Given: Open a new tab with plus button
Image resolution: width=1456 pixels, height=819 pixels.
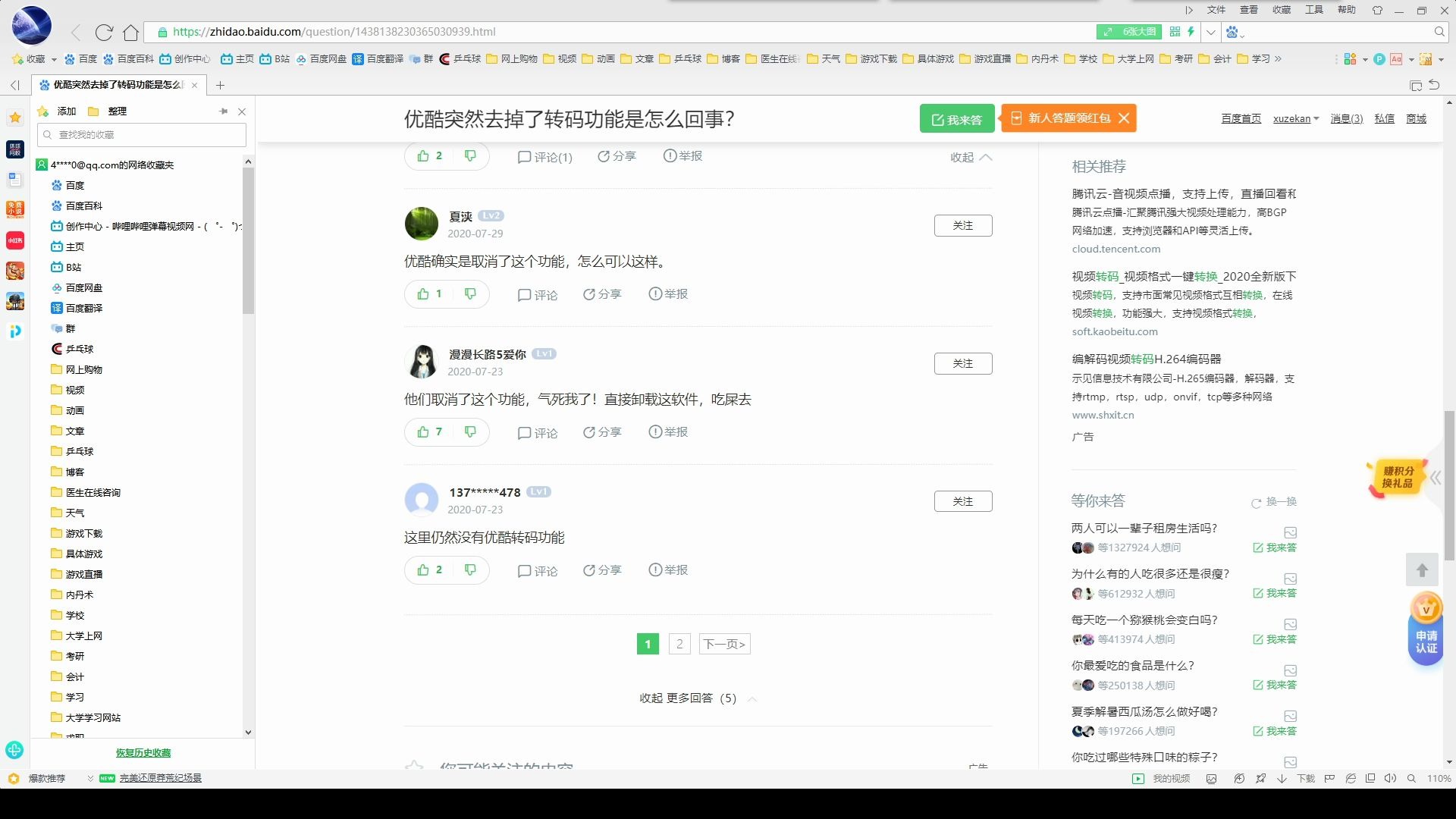Looking at the screenshot, I should (221, 85).
